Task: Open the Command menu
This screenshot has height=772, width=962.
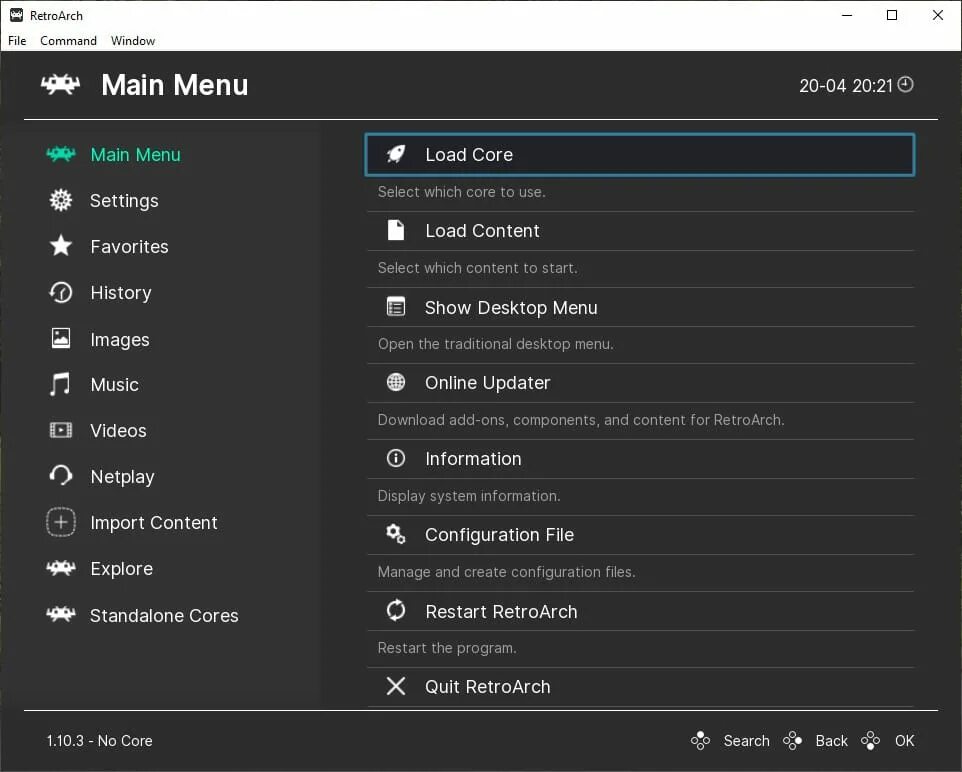Action: point(68,41)
